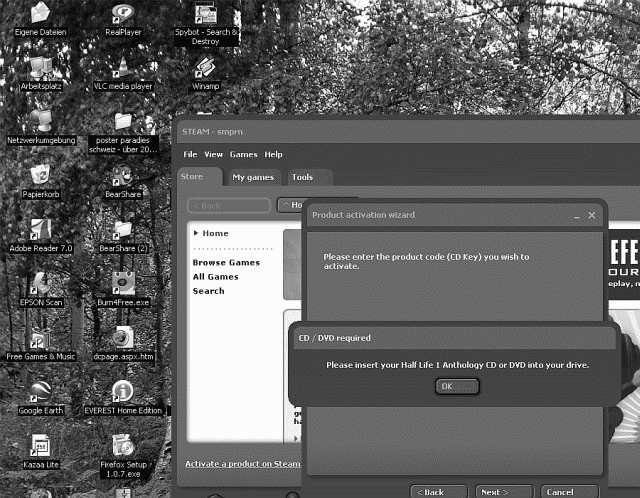The height and width of the screenshot is (498, 640).
Task: Click OK in CD / DVD required dialog
Action: point(457,386)
